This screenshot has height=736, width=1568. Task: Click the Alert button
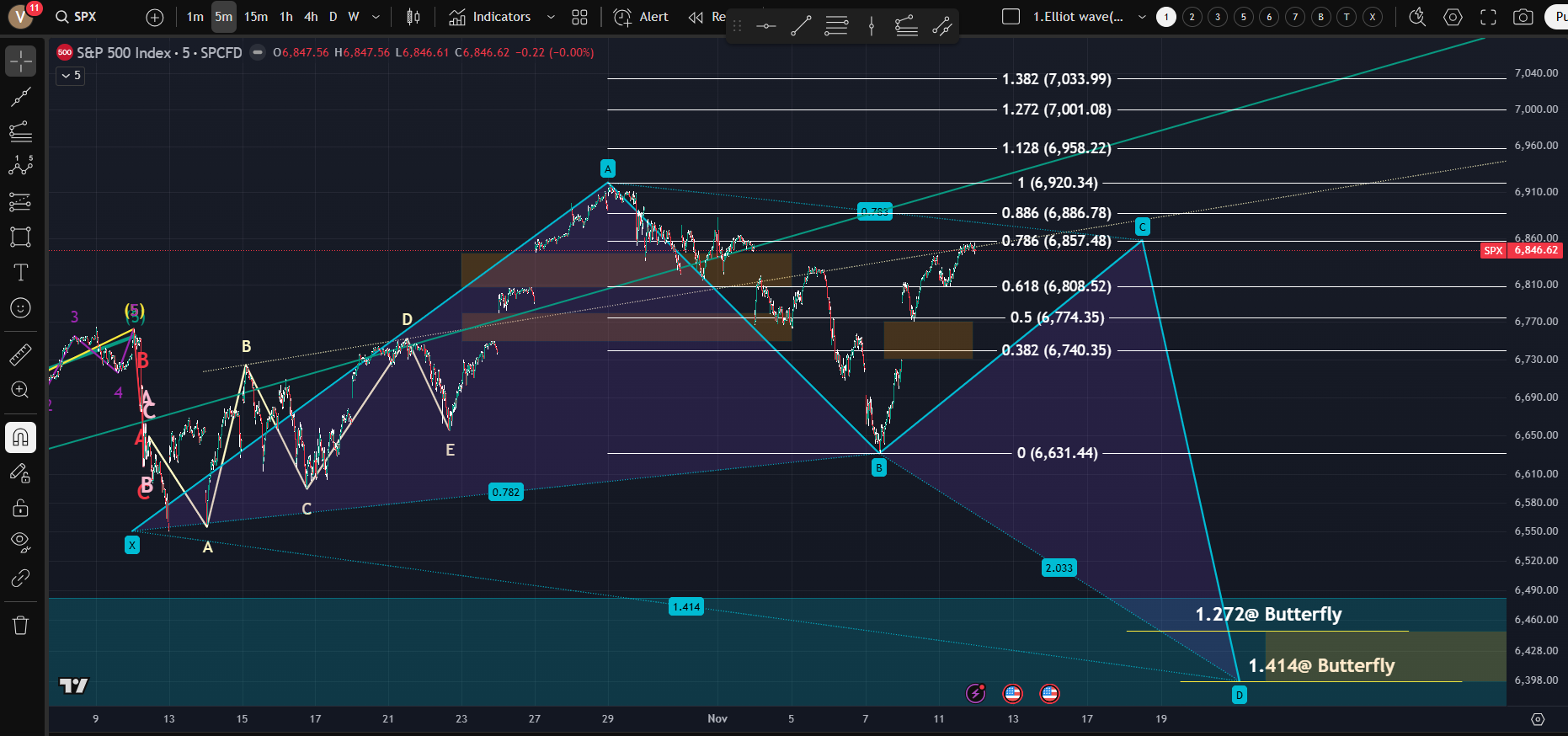[x=642, y=17]
